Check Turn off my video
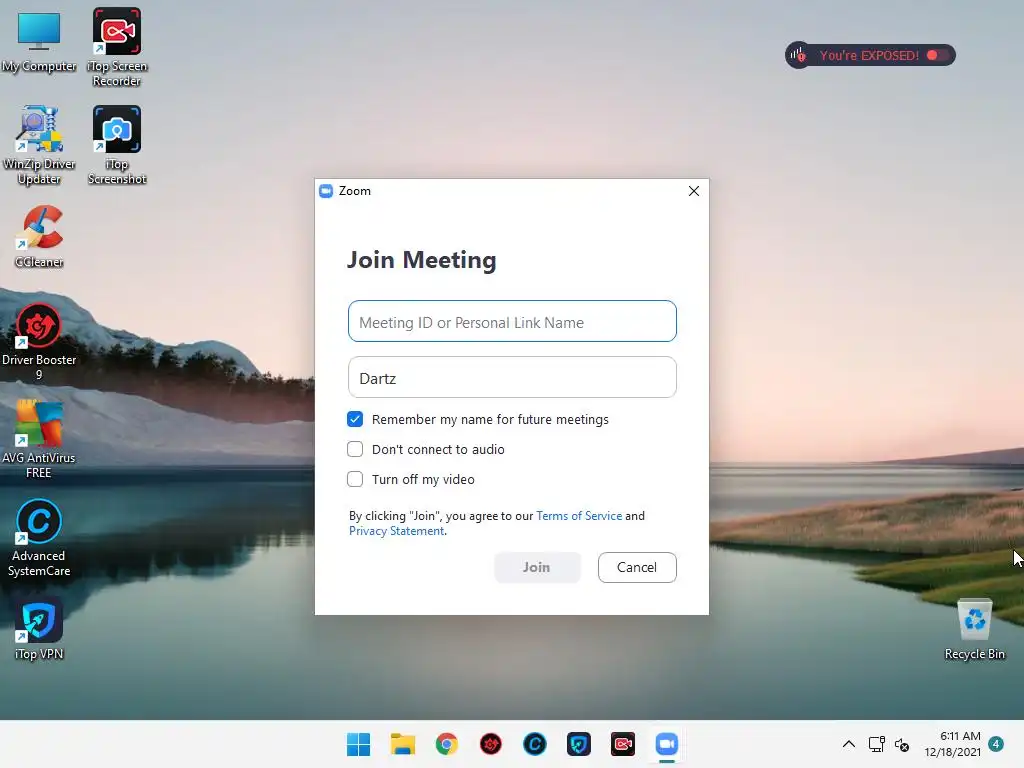Screen dimensions: 1024x768 pos(355,479)
